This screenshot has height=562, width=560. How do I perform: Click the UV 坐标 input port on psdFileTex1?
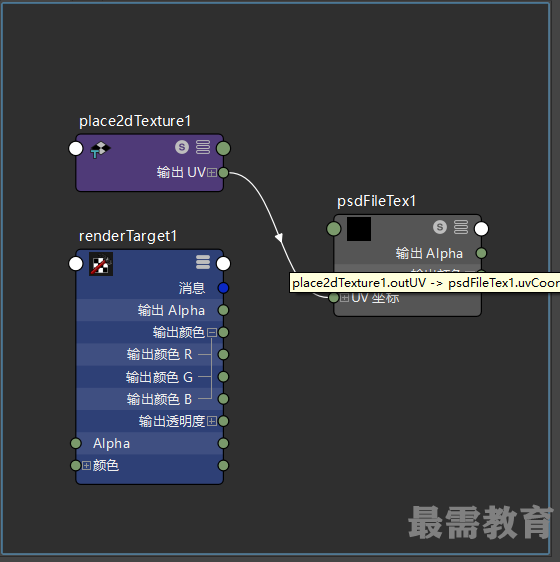[334, 297]
